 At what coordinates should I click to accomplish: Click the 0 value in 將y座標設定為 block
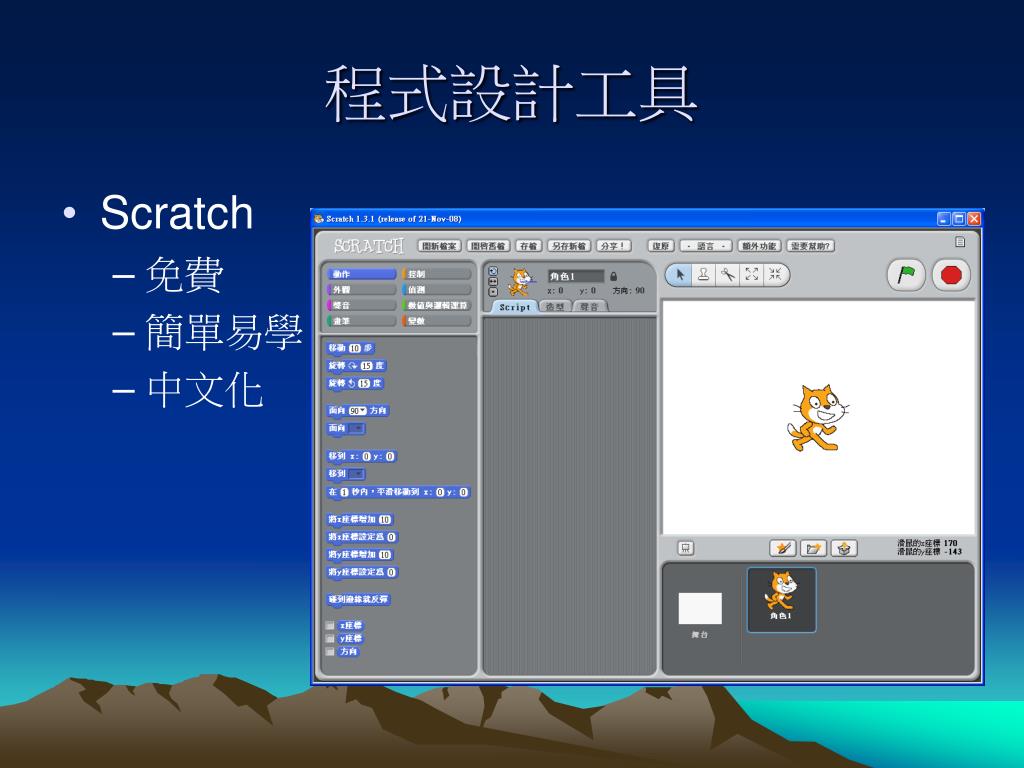(391, 573)
